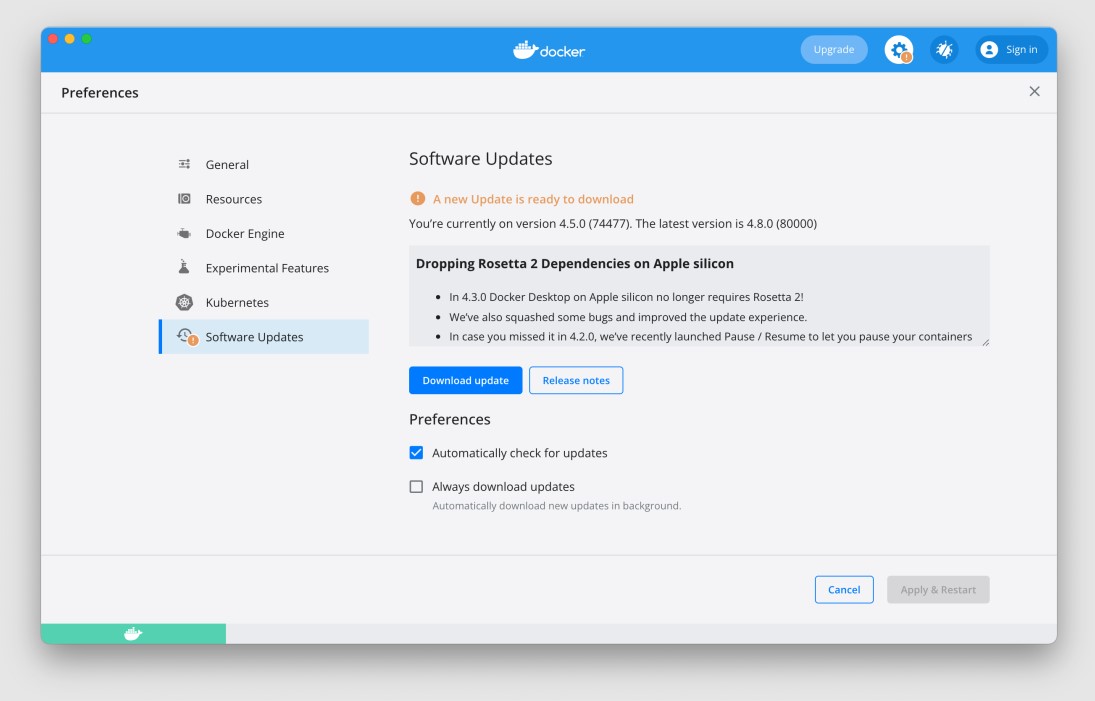Click the orange update warning icon

pyautogui.click(x=418, y=198)
